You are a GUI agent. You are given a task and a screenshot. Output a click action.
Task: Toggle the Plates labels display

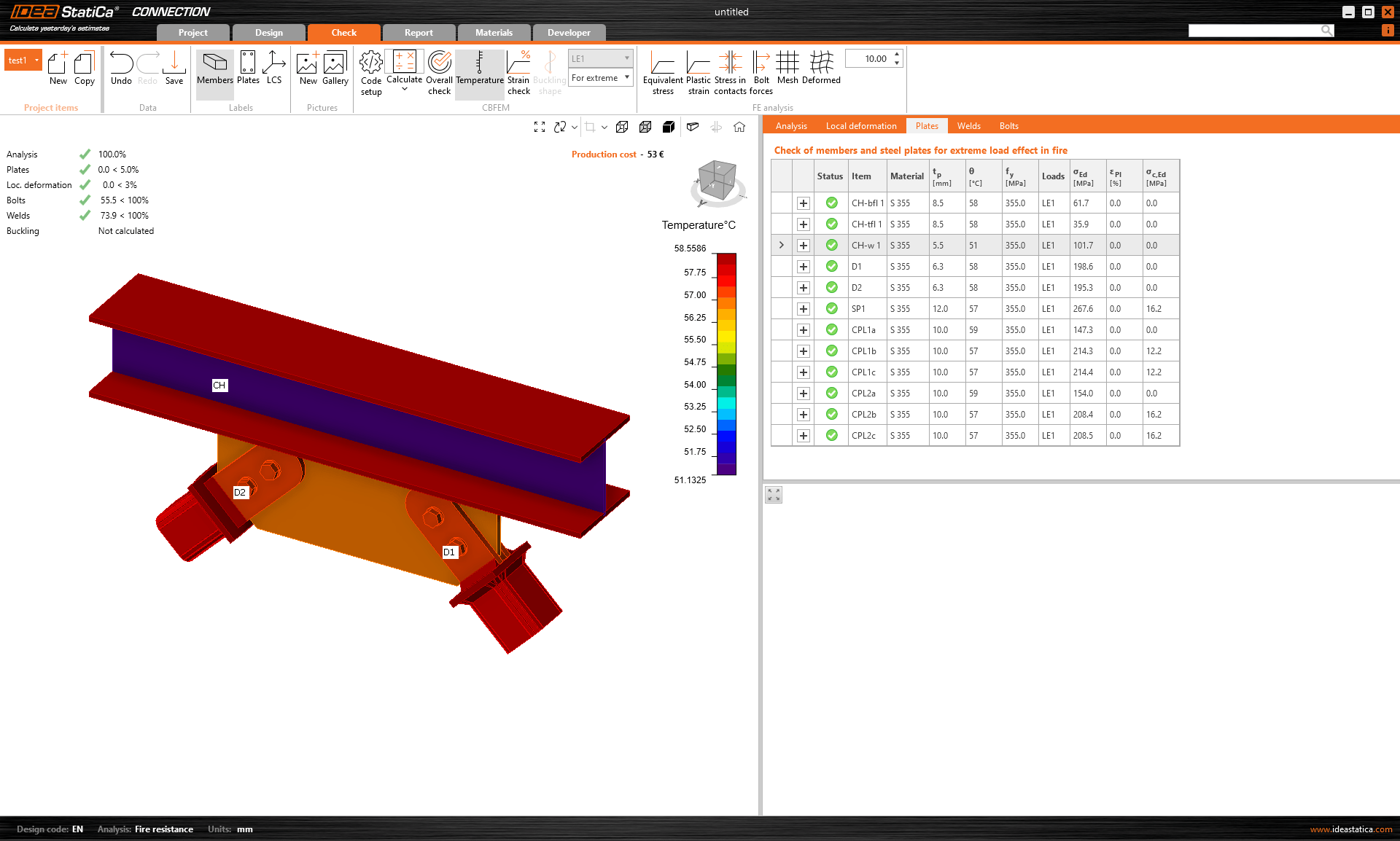coord(248,71)
